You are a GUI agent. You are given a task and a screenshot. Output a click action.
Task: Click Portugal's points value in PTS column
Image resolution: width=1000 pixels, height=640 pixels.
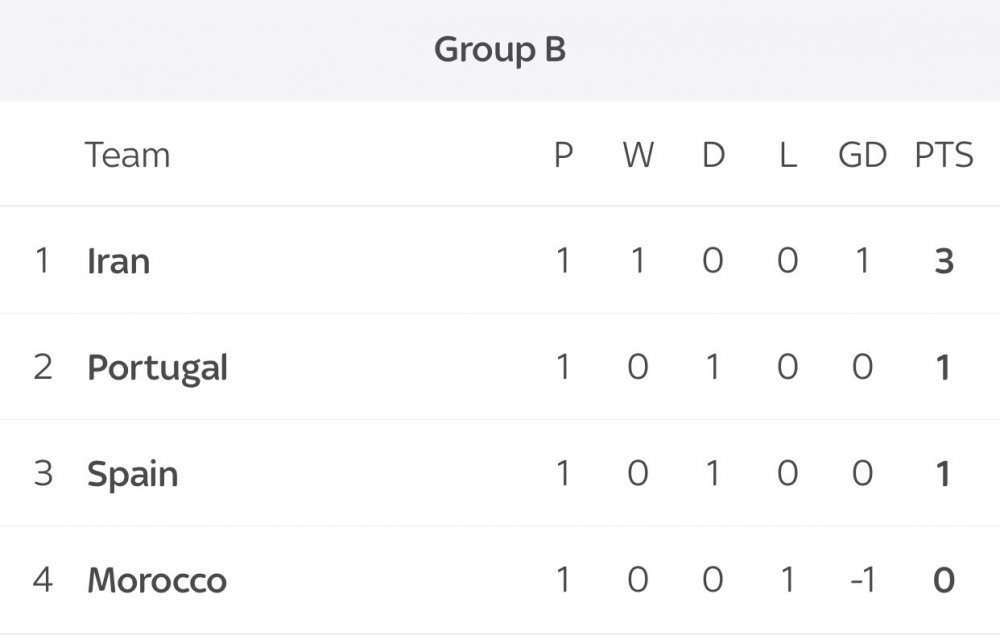(x=943, y=368)
